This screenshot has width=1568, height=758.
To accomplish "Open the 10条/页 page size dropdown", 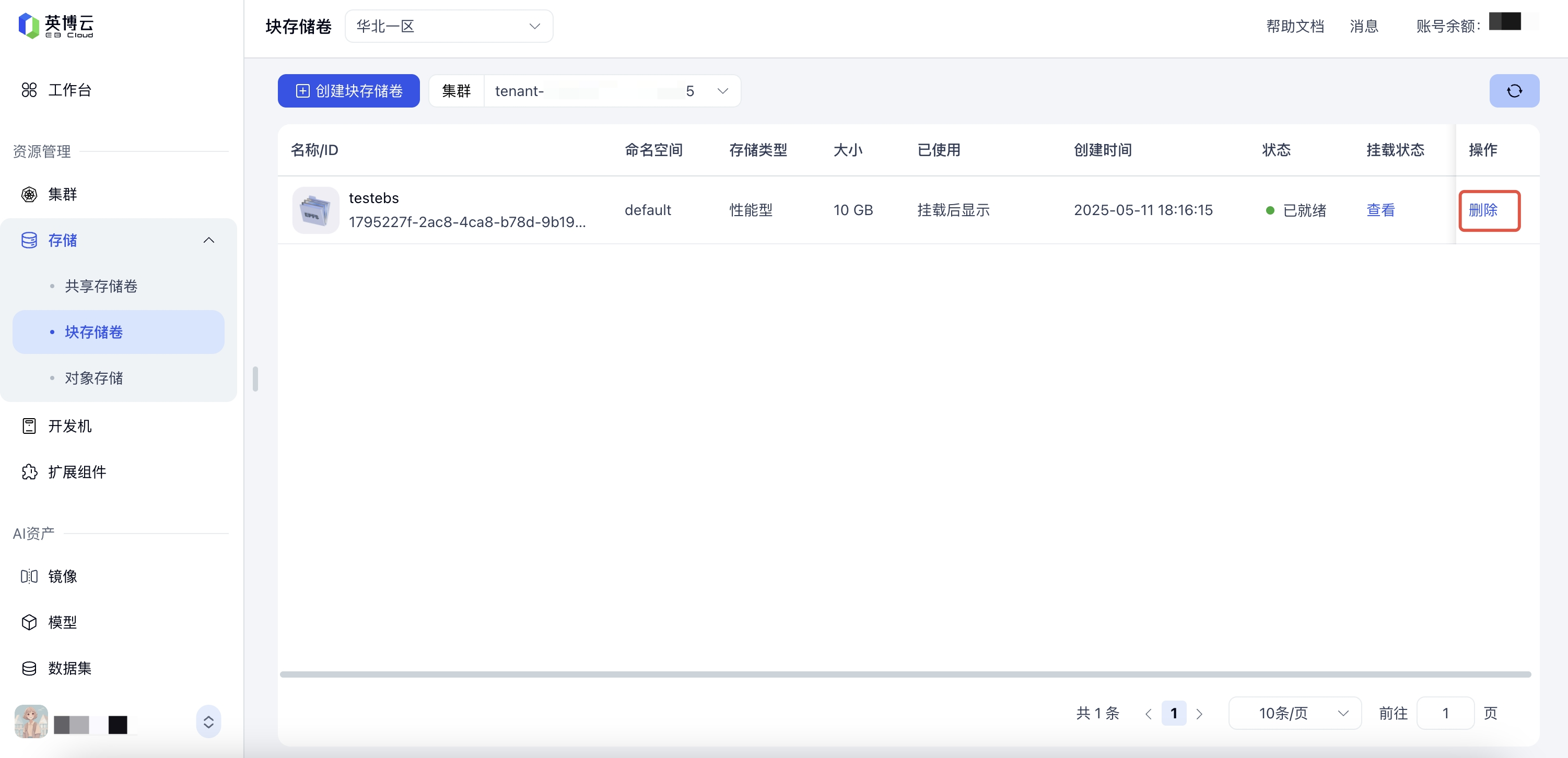I will (x=1295, y=713).
